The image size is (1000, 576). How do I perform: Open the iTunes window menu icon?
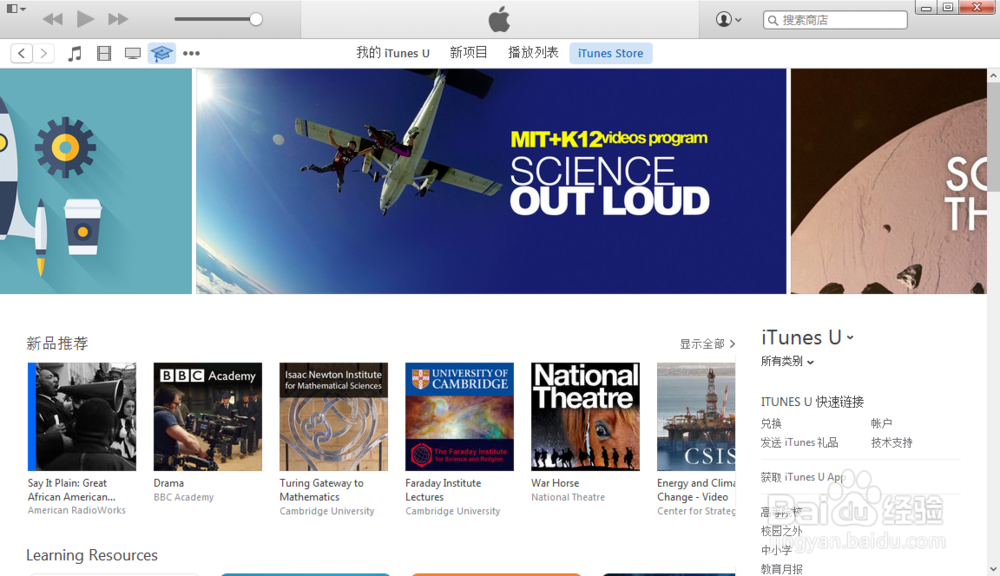[x=15, y=9]
